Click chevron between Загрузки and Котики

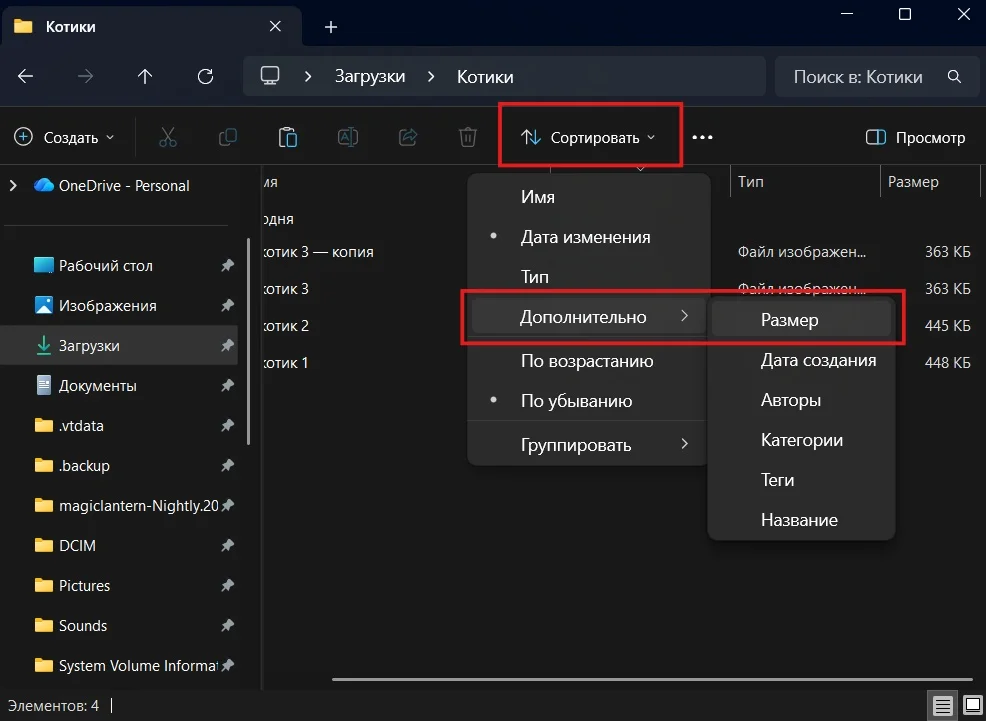click(x=431, y=76)
